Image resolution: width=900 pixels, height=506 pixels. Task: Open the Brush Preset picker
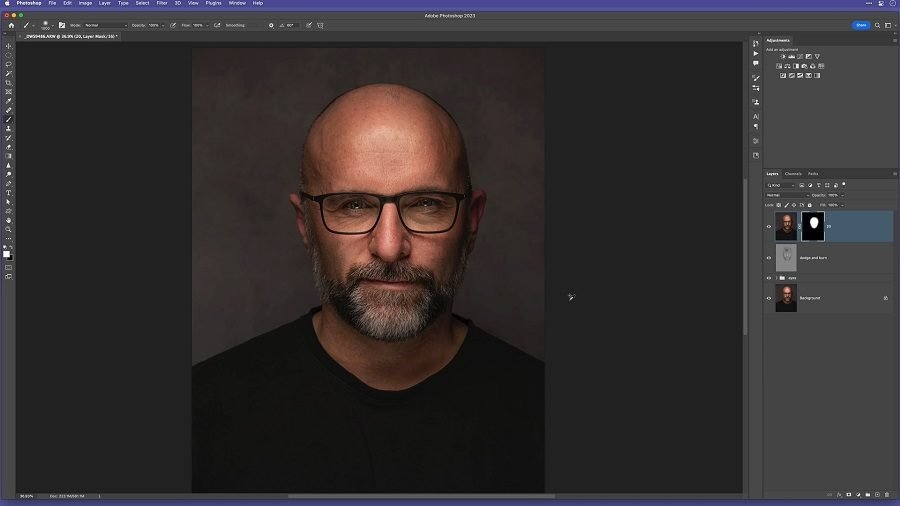tap(46, 25)
